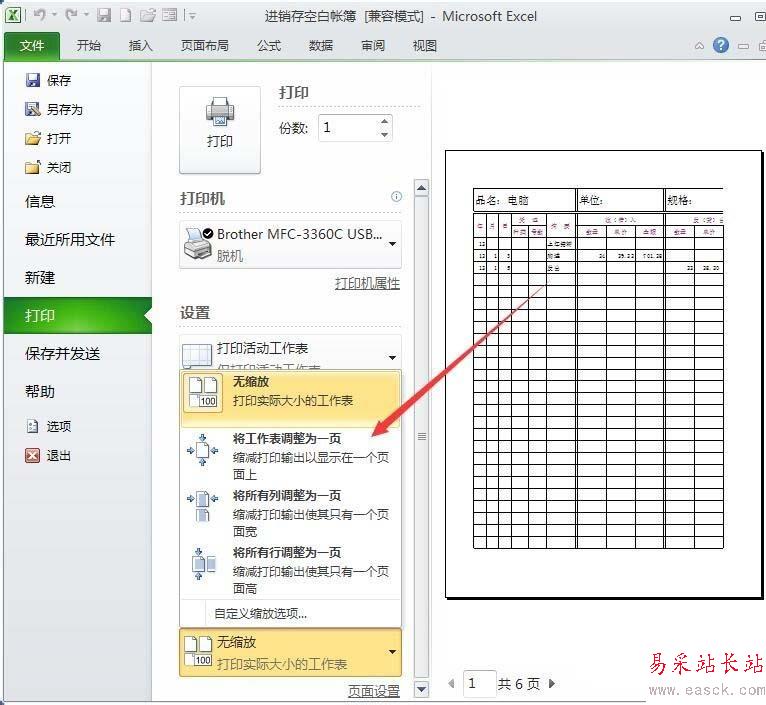
Task: Open the bottom 无缩放 scaling dropdown
Action: tap(291, 652)
